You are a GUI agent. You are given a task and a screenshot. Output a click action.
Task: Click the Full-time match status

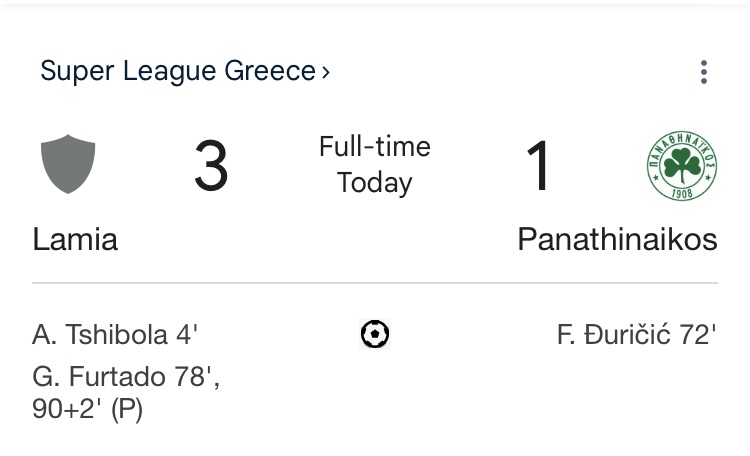point(375,147)
